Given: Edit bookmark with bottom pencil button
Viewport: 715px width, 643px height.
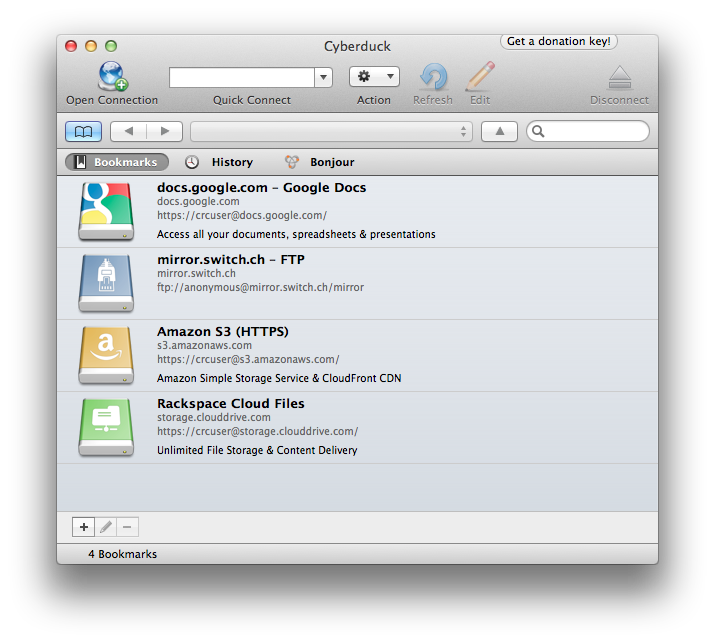Looking at the screenshot, I should 106,527.
